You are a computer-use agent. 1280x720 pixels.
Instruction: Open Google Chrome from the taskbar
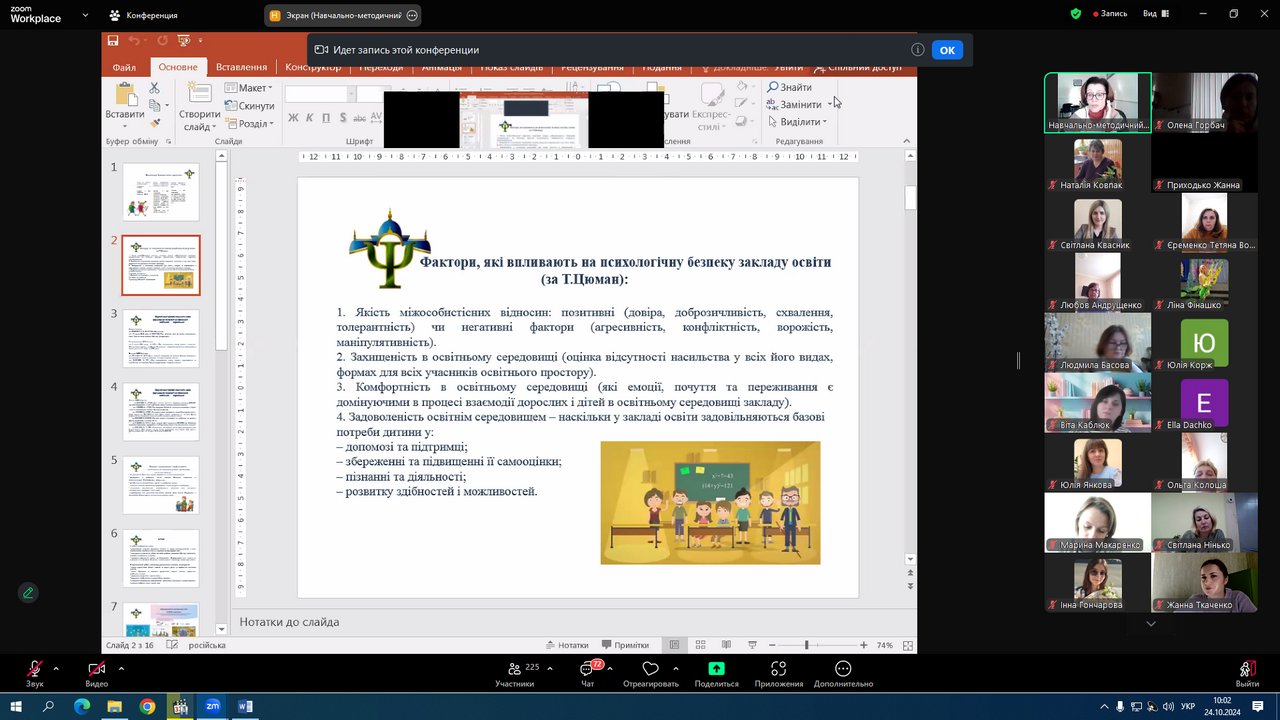(147, 706)
